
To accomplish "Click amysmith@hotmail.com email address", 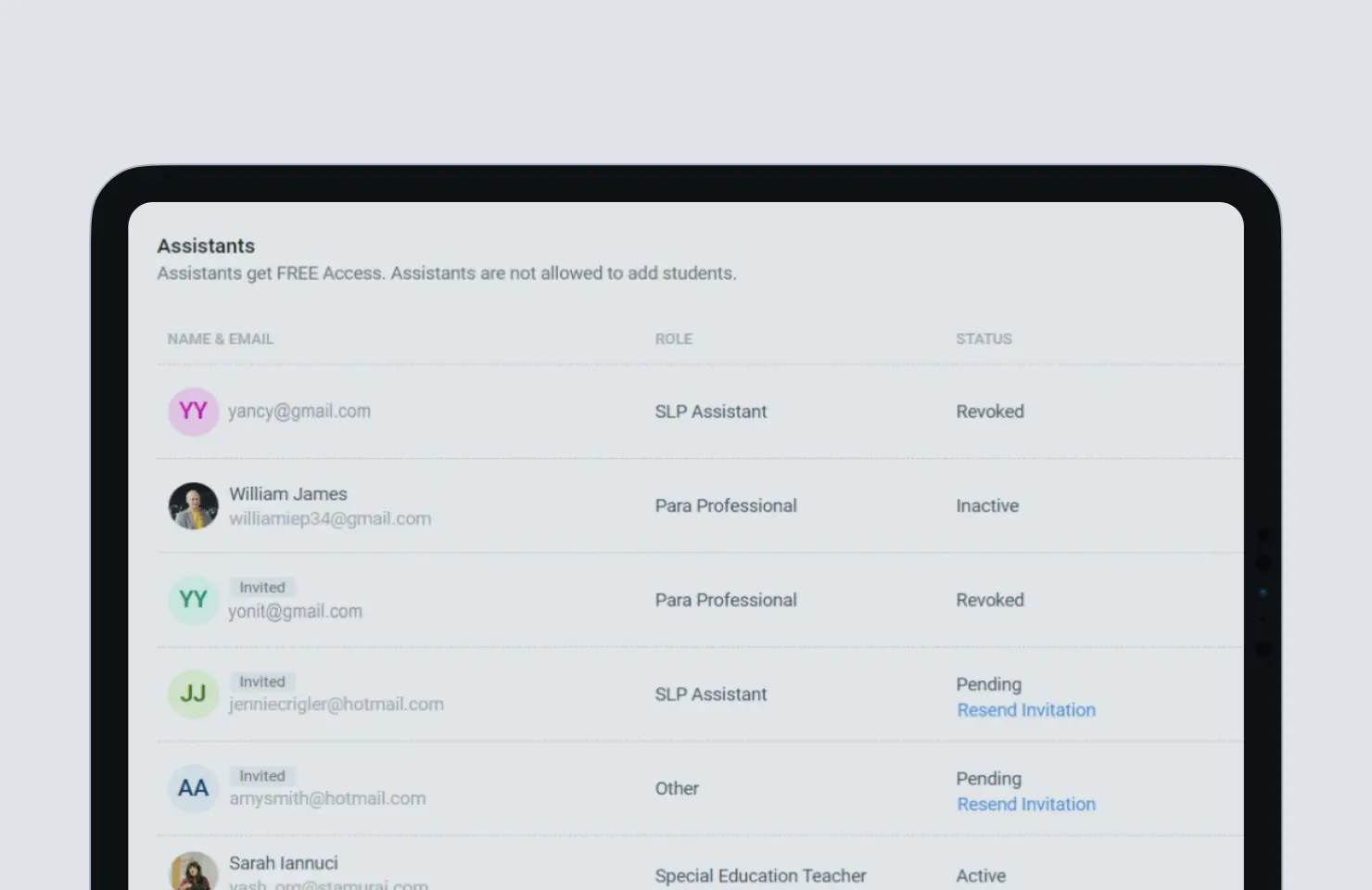I will click(x=327, y=799).
